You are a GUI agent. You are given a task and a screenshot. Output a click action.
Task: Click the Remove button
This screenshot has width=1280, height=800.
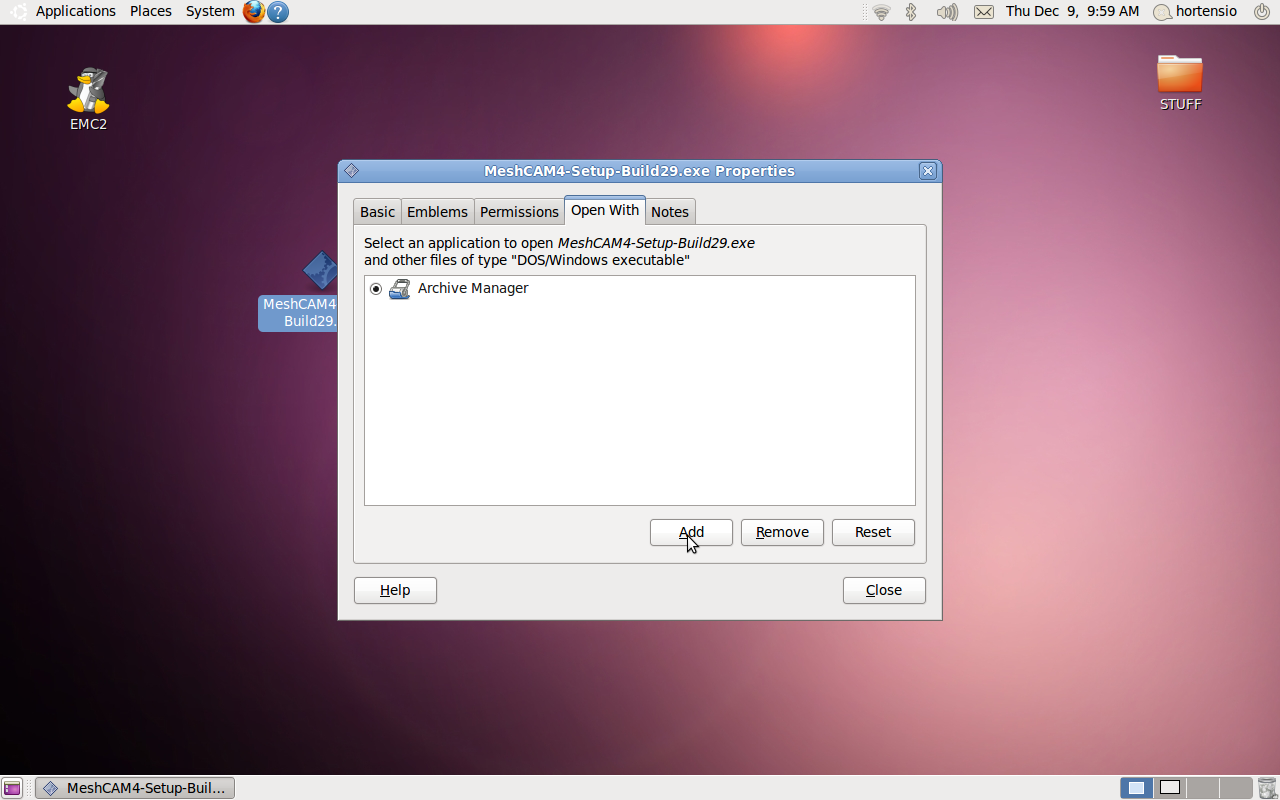click(x=782, y=532)
